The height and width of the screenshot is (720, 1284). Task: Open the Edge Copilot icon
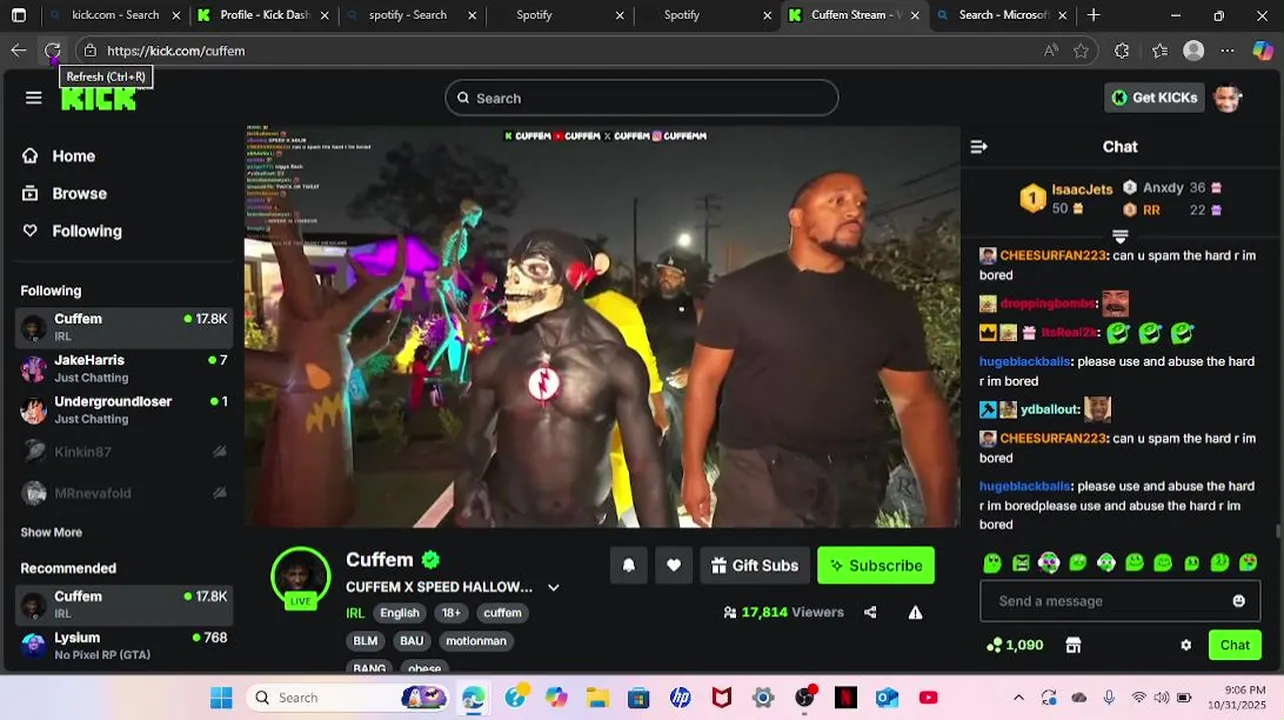tap(1263, 50)
